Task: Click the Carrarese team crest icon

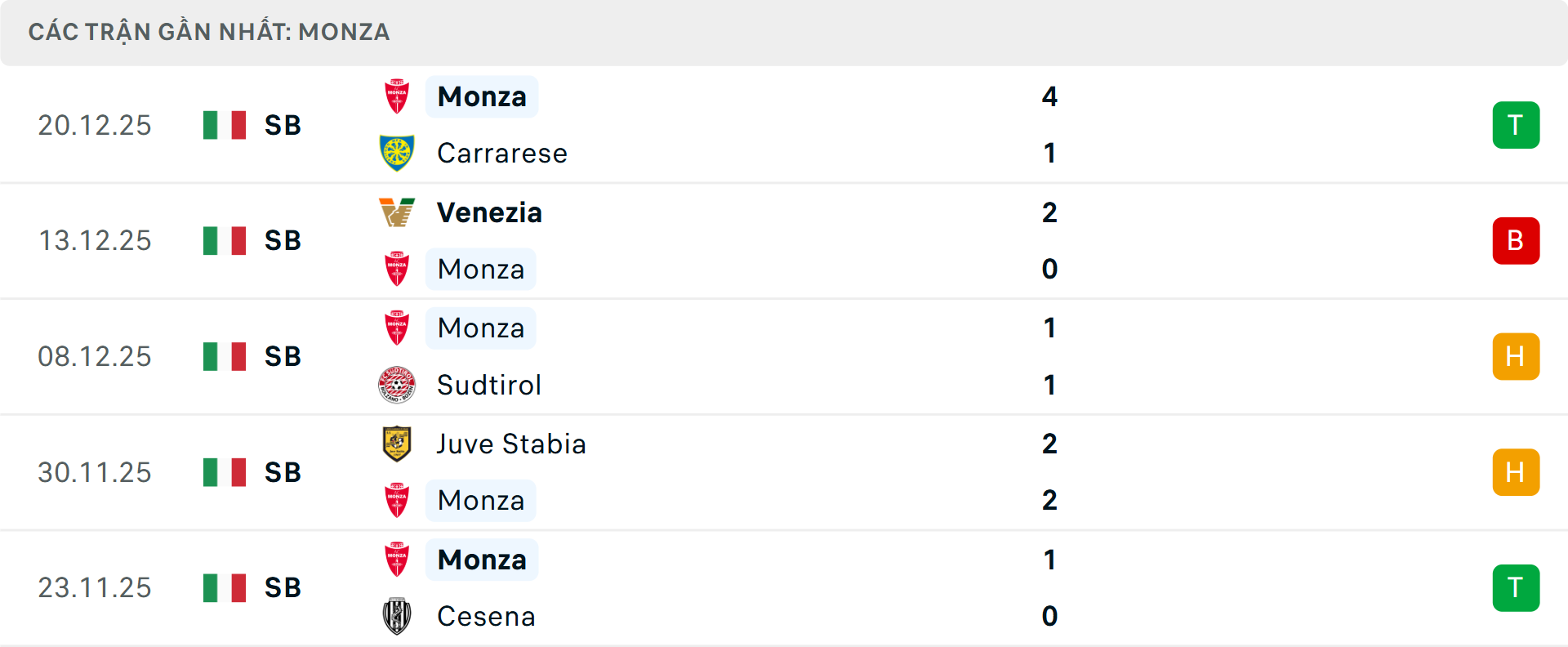Action: click(397, 154)
